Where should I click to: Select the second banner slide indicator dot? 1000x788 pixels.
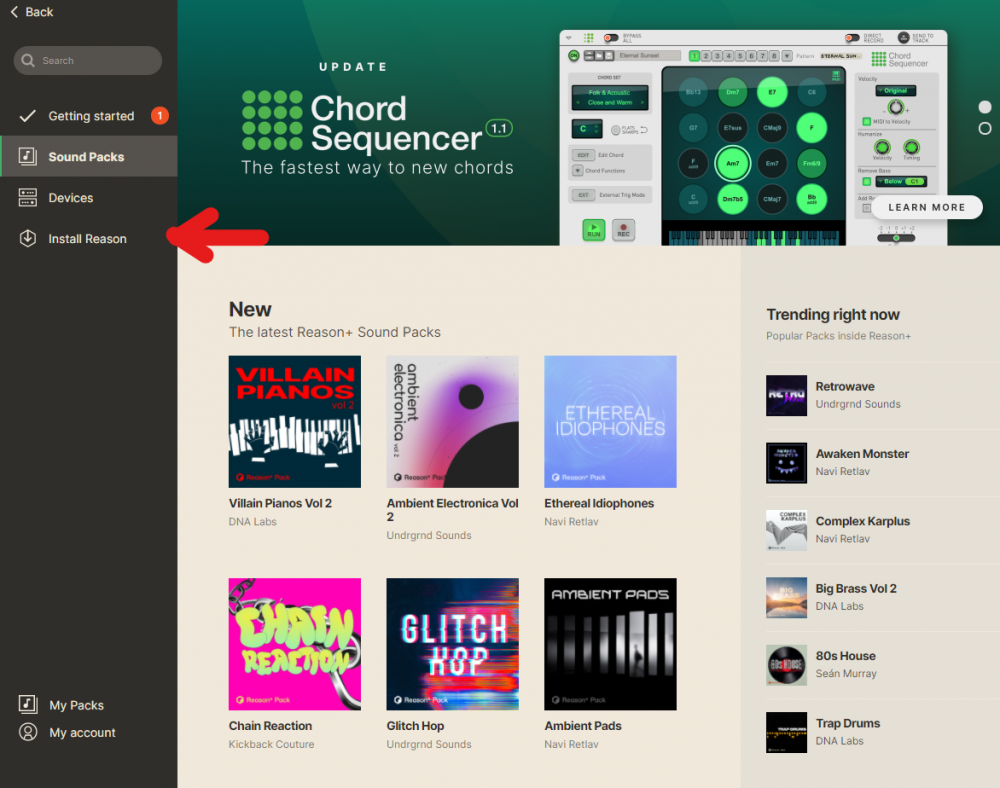(985, 129)
